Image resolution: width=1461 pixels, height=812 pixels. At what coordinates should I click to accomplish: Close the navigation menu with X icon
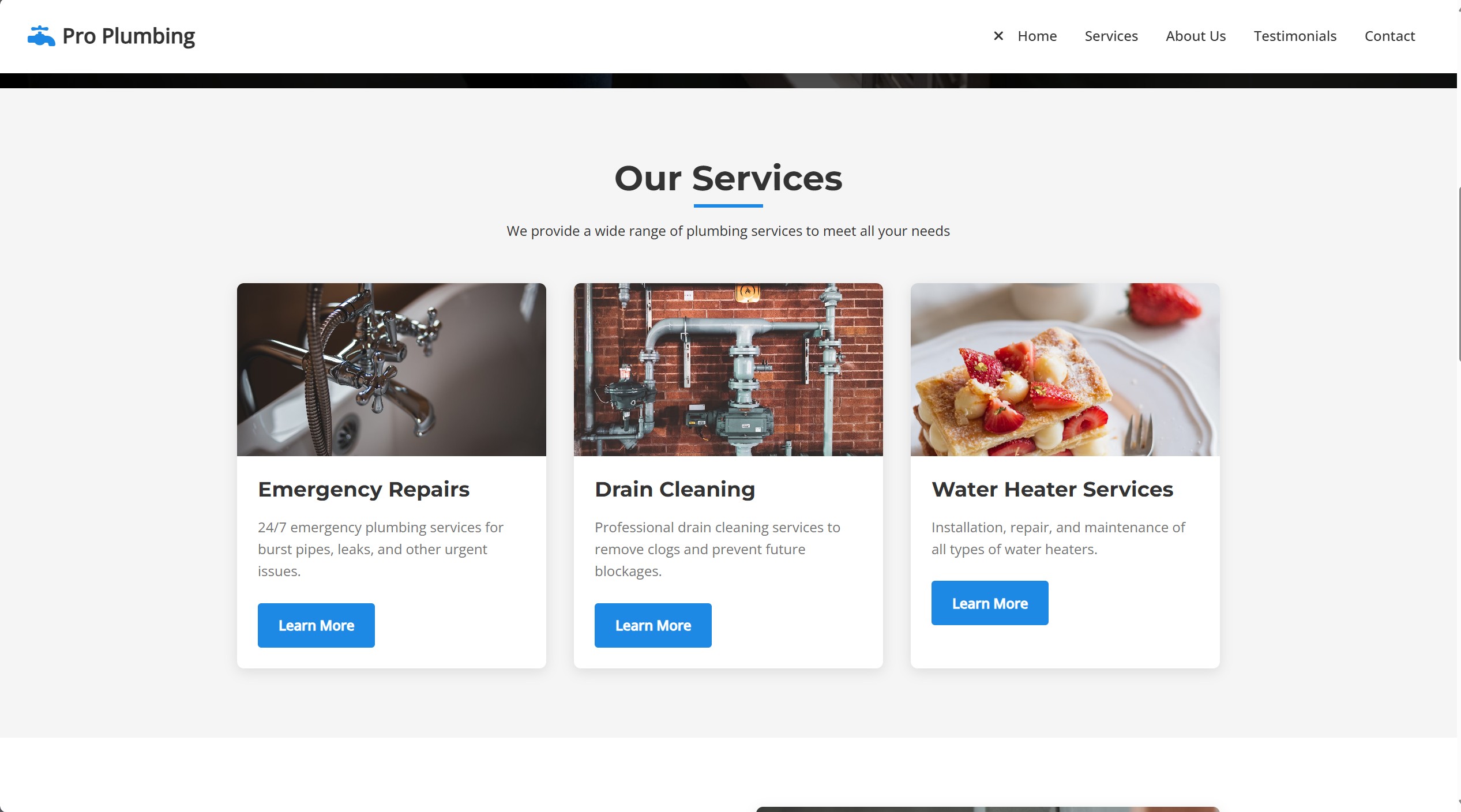click(x=998, y=36)
